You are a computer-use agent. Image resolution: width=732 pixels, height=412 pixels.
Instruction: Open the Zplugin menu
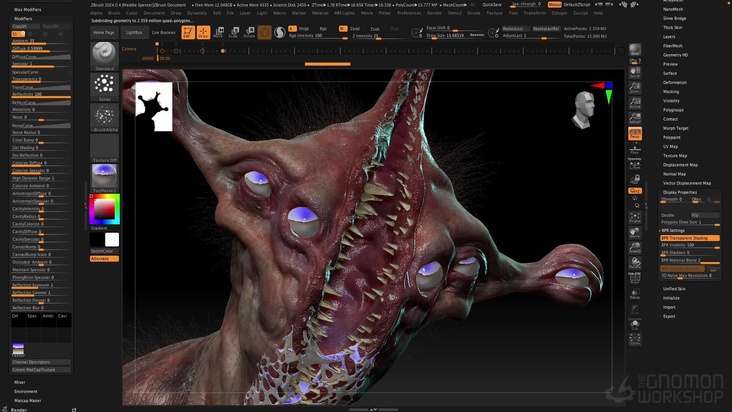coord(559,13)
